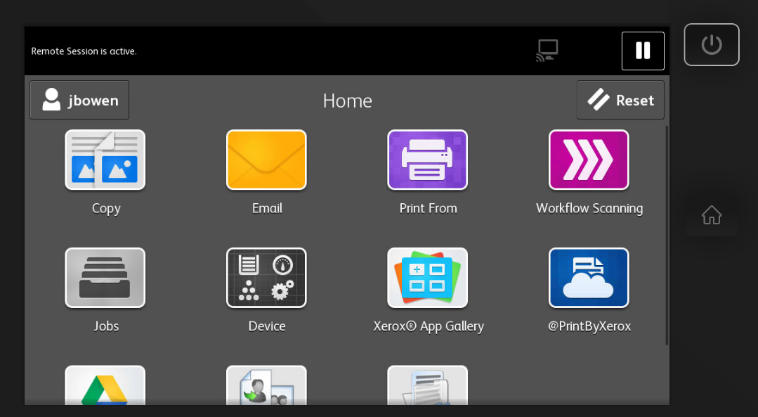Open the Copy app
This screenshot has height=417, width=758.
pyautogui.click(x=105, y=160)
